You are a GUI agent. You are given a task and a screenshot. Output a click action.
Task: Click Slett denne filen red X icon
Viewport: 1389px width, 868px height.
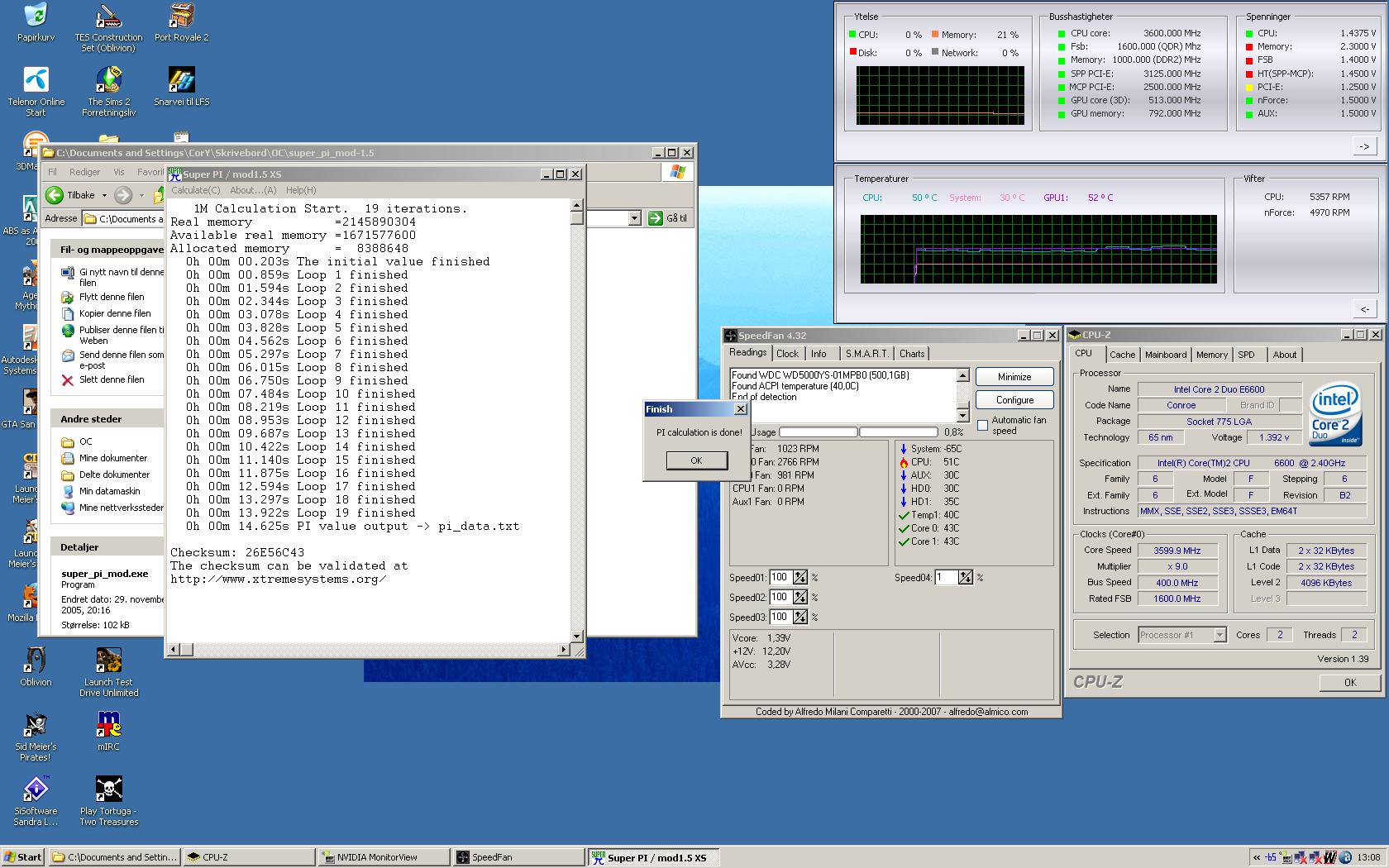pos(68,380)
